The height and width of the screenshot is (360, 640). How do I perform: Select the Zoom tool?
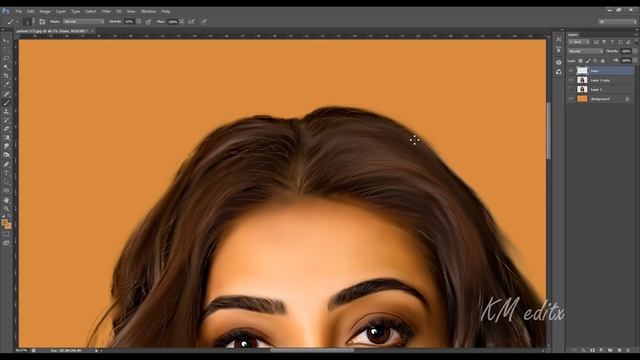pyautogui.click(x=6, y=209)
